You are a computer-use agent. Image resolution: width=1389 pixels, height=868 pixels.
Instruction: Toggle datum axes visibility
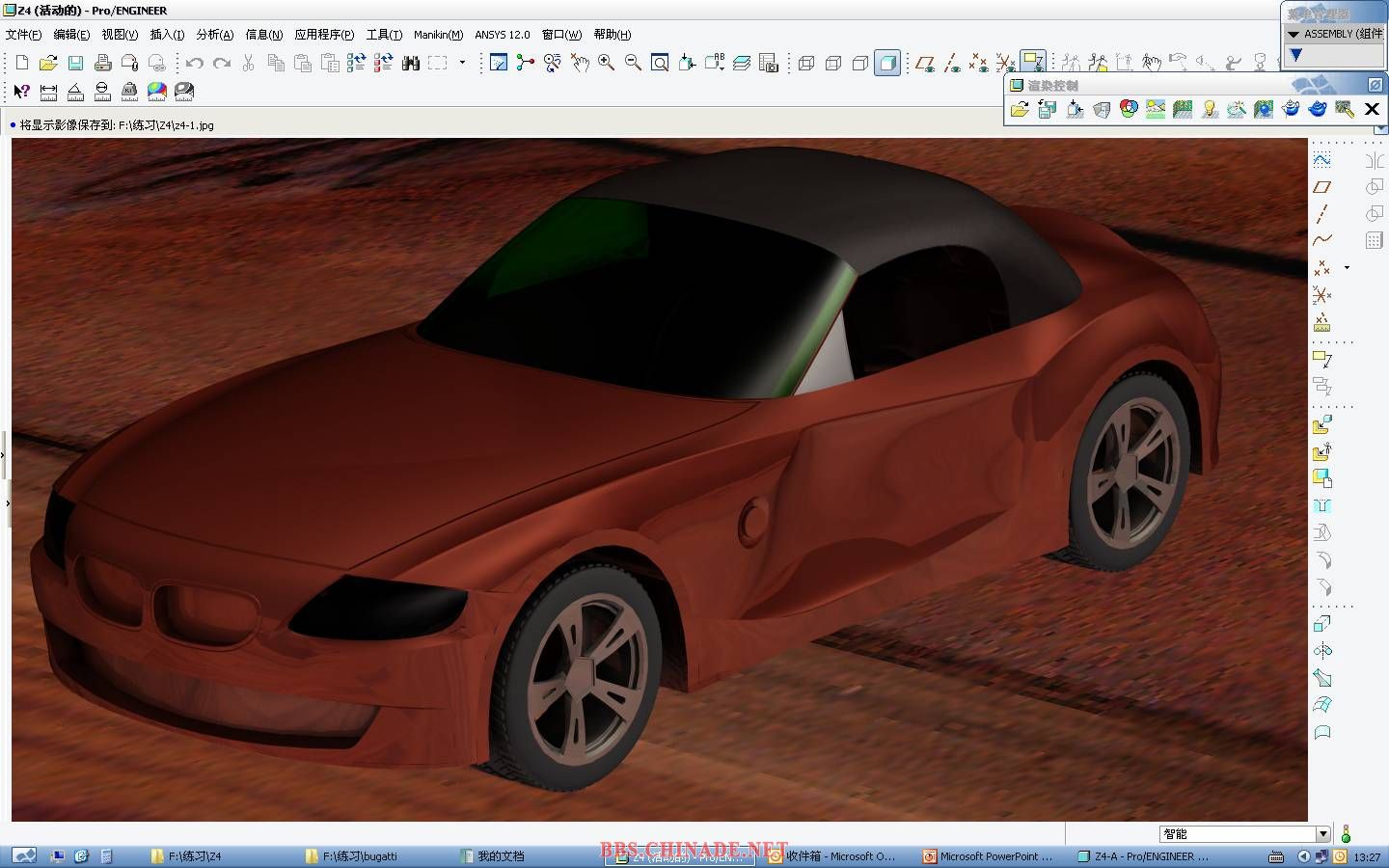point(952,64)
